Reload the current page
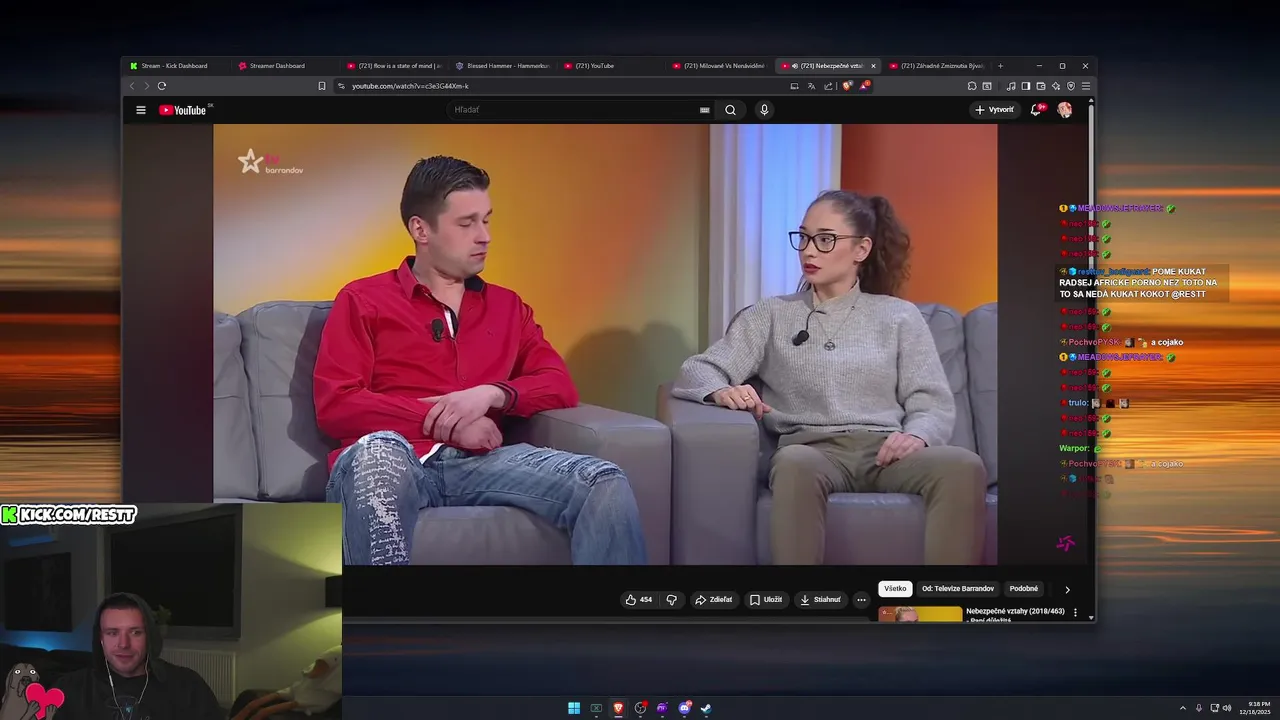 [162, 86]
